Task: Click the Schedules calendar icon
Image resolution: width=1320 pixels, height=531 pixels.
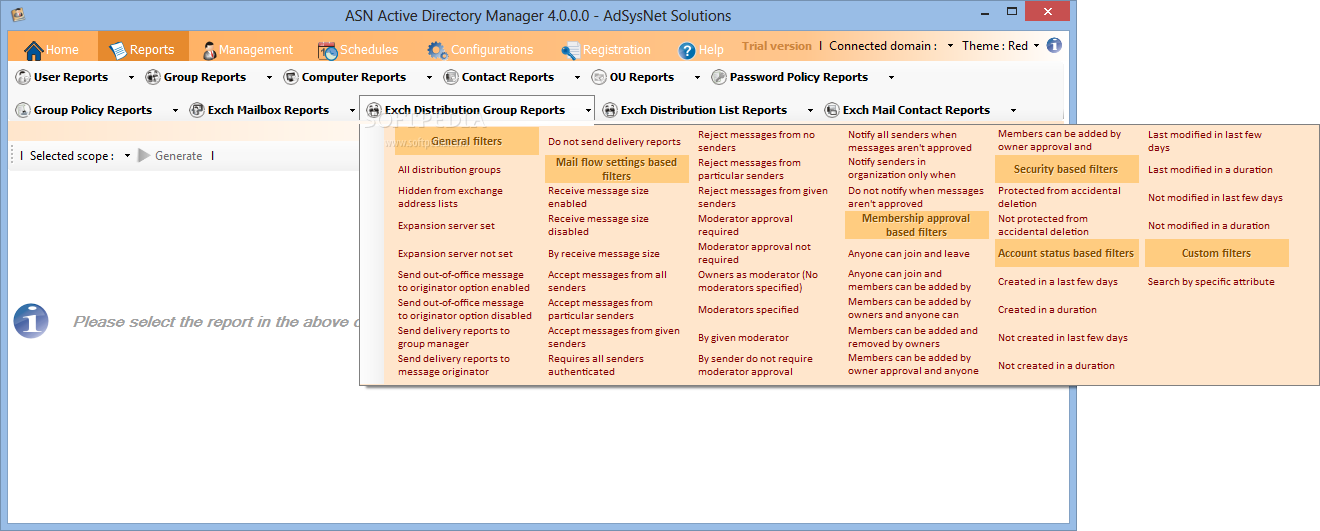Action: pos(328,50)
